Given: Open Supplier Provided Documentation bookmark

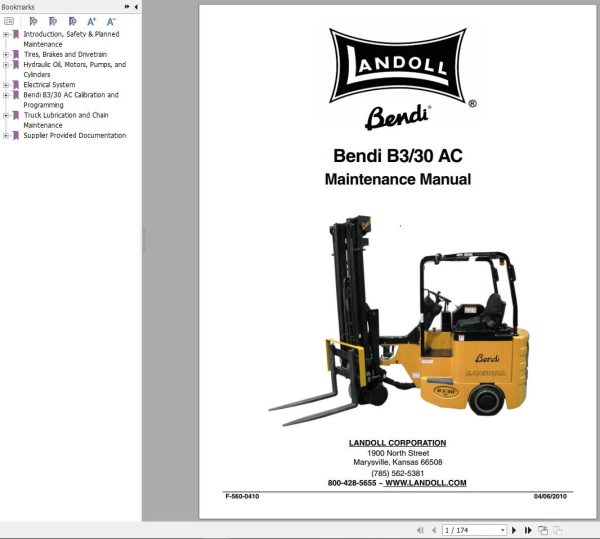Looking at the screenshot, I should (75, 135).
